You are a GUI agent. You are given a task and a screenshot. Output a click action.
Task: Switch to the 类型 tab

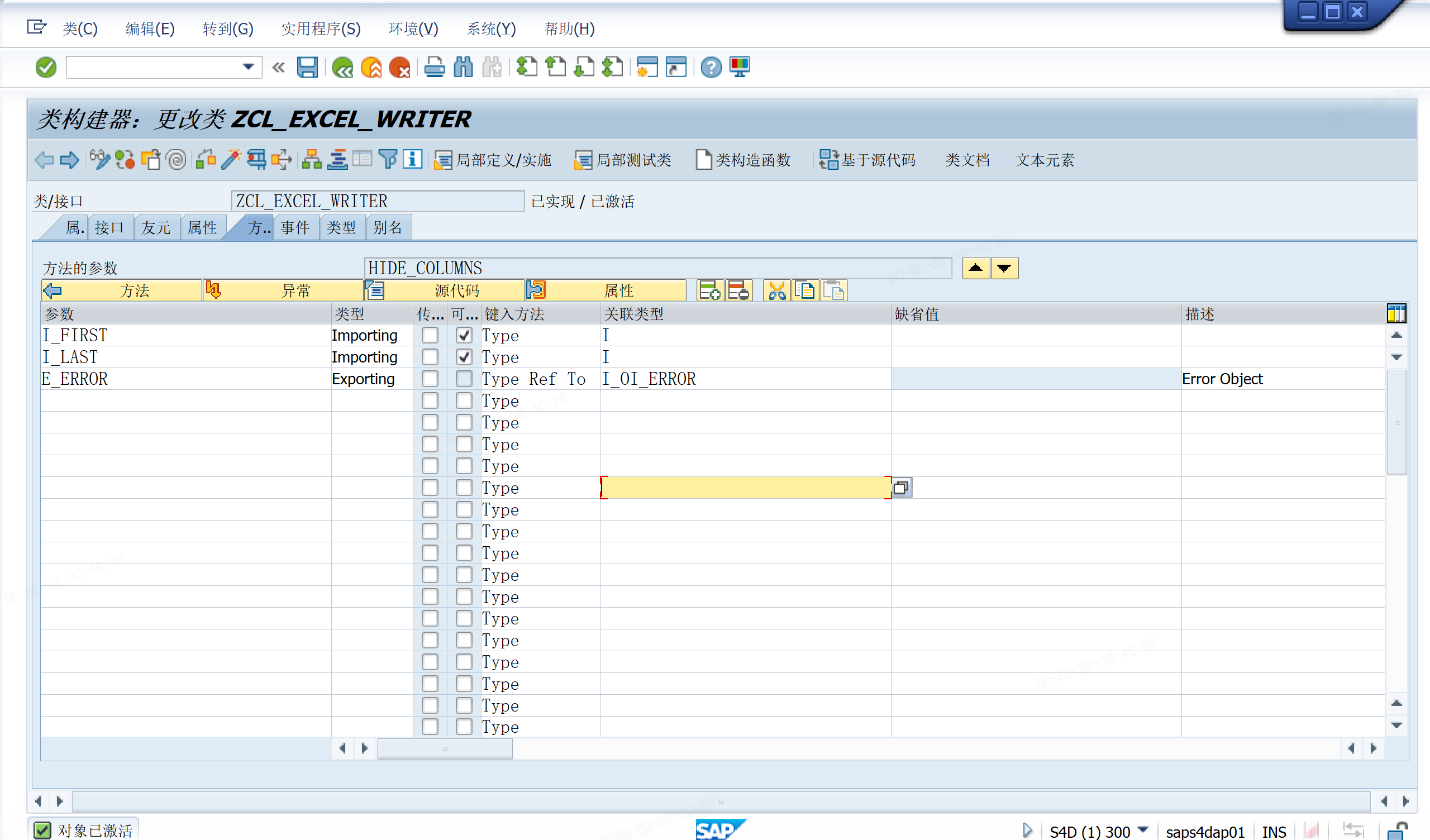(x=342, y=228)
